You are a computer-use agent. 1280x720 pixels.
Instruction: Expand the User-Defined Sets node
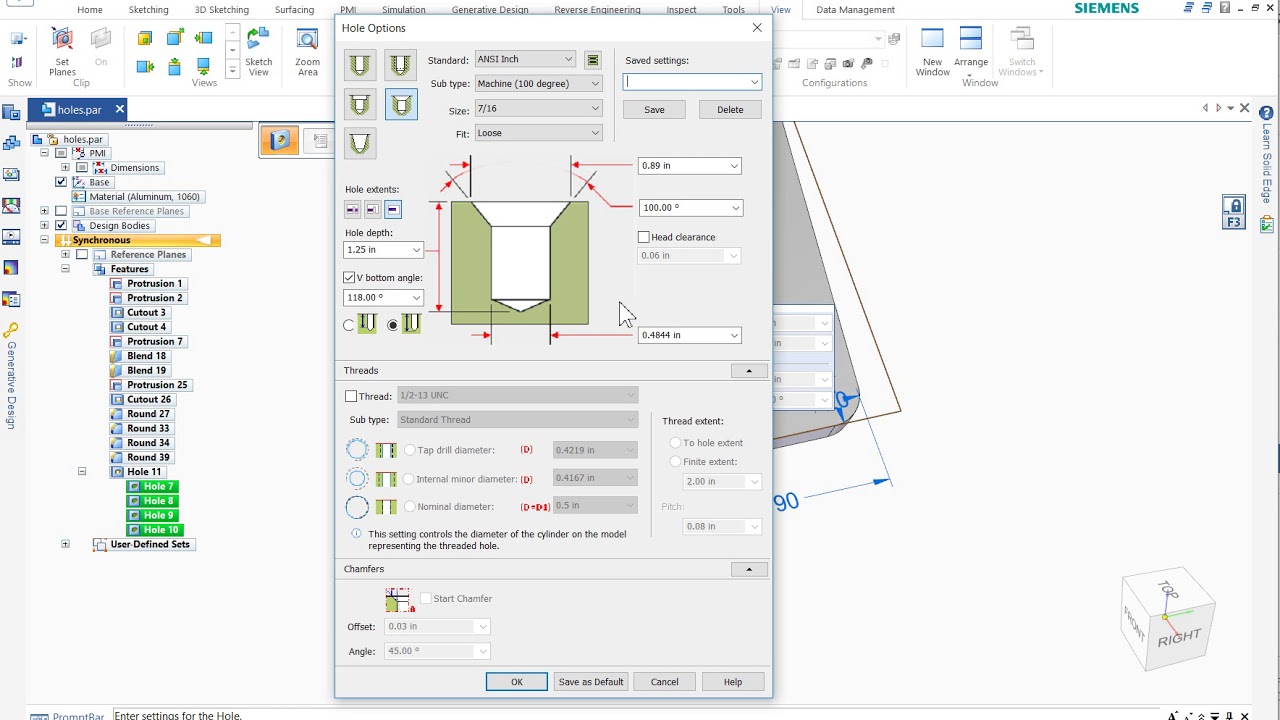(65, 544)
